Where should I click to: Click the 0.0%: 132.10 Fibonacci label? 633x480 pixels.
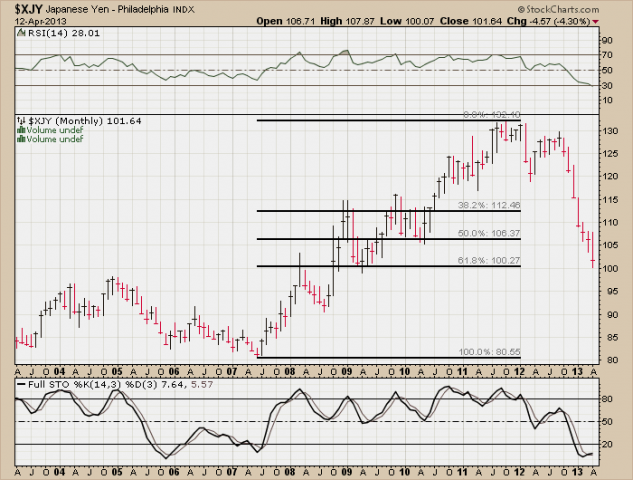[491, 115]
